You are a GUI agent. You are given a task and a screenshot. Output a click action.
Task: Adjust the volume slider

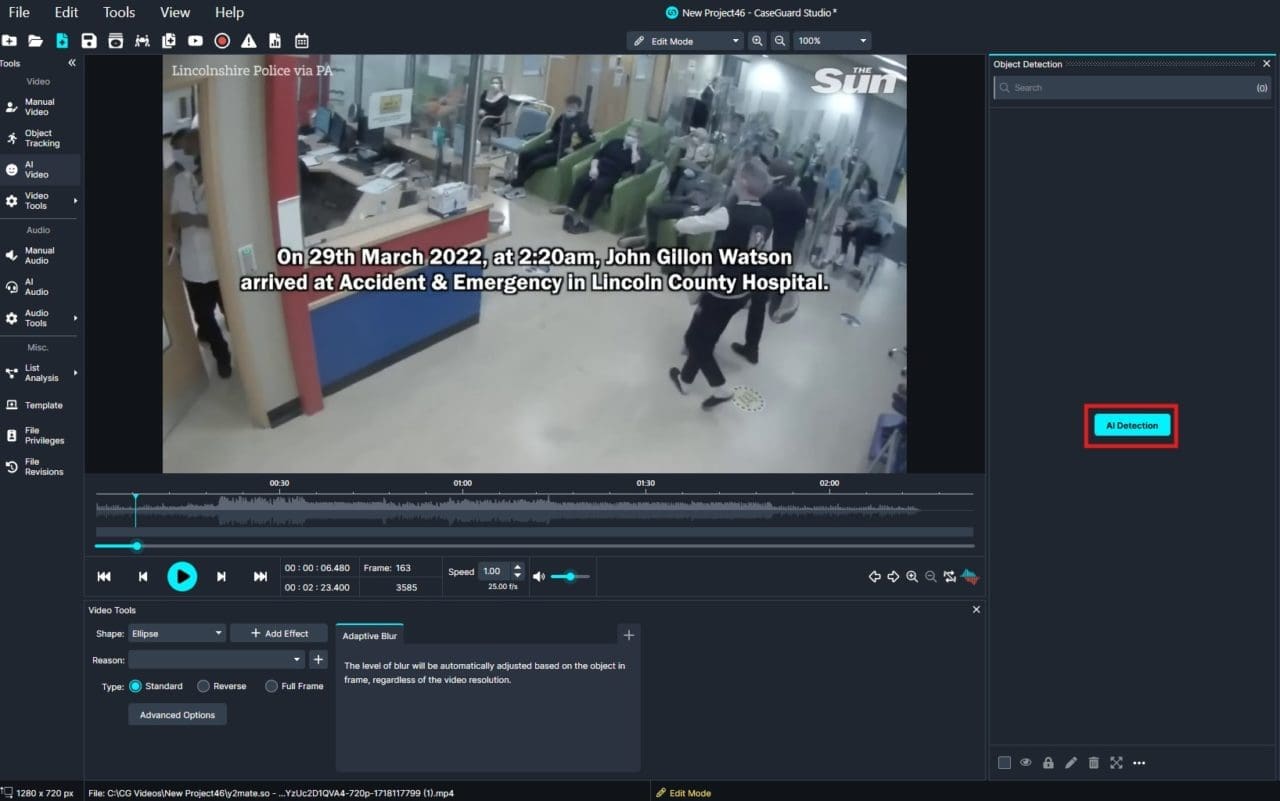[572, 576]
